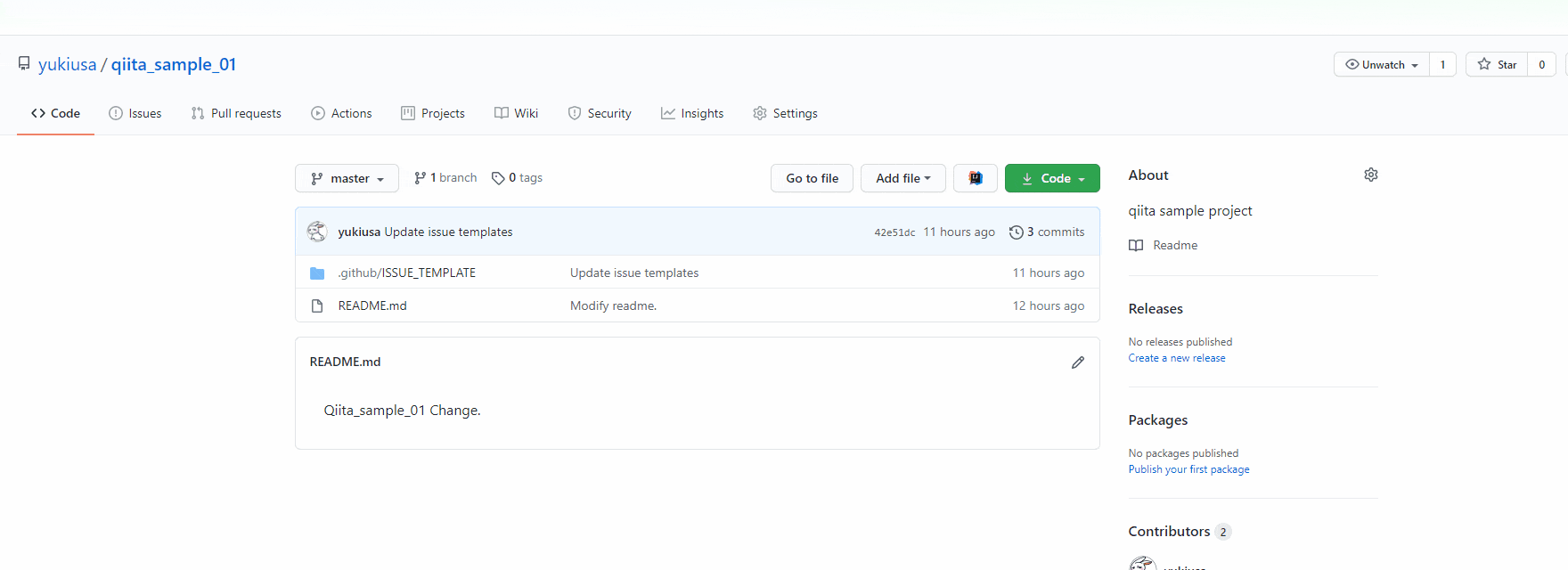Open the .github/ISSUE_TEMPLATE folder
Screen dimensions: 1568x570
tap(407, 273)
